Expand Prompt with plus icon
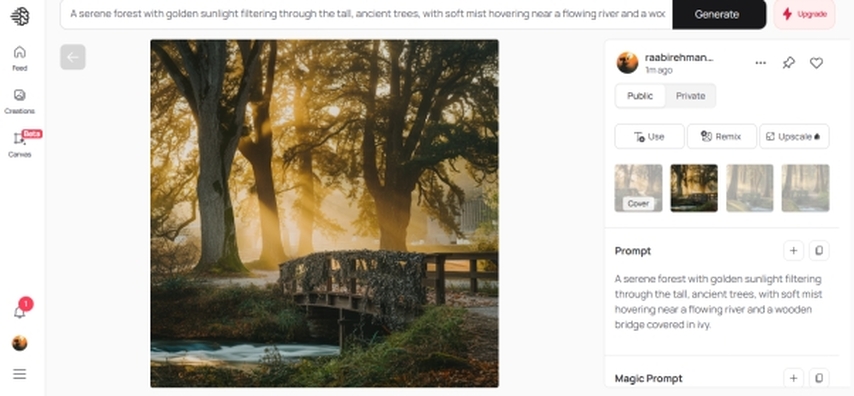This screenshot has width=854, height=396. point(794,251)
